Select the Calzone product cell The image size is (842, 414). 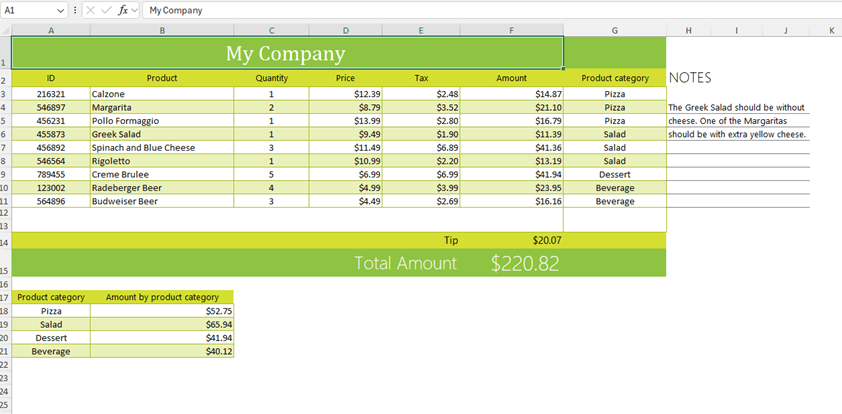162,94
